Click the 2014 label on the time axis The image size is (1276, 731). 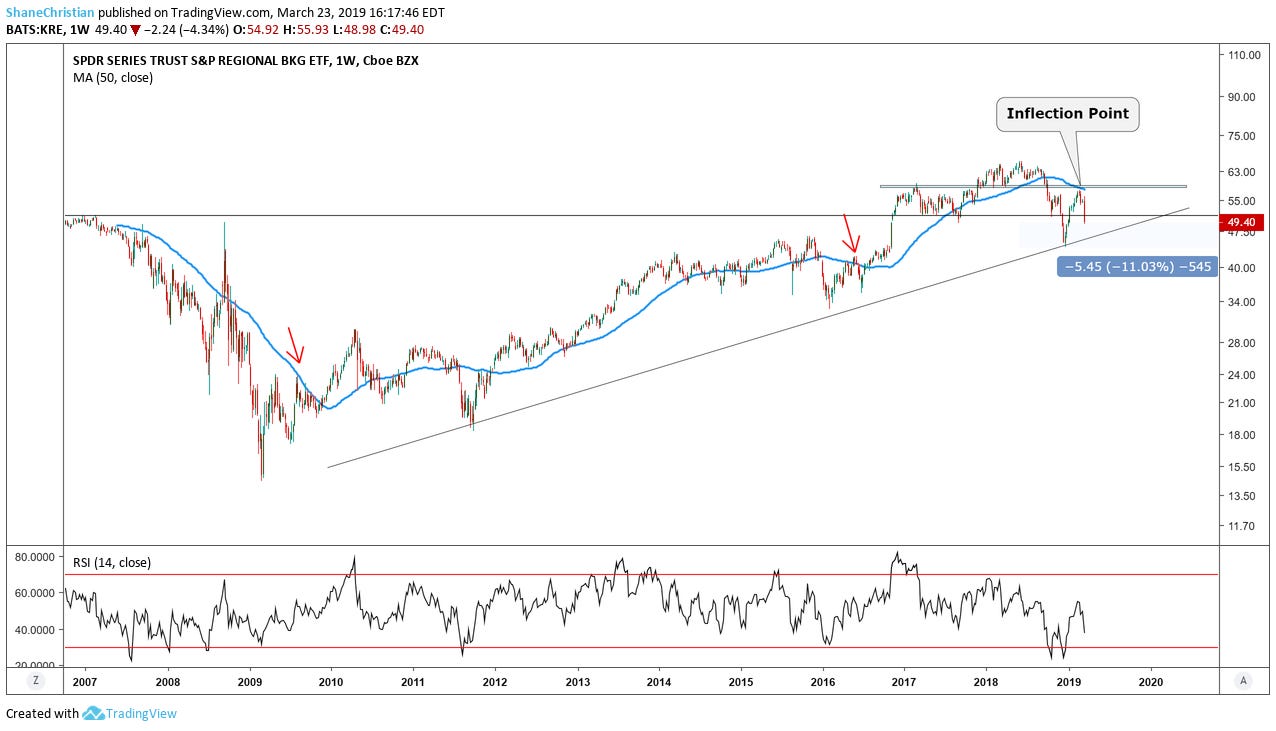[659, 680]
